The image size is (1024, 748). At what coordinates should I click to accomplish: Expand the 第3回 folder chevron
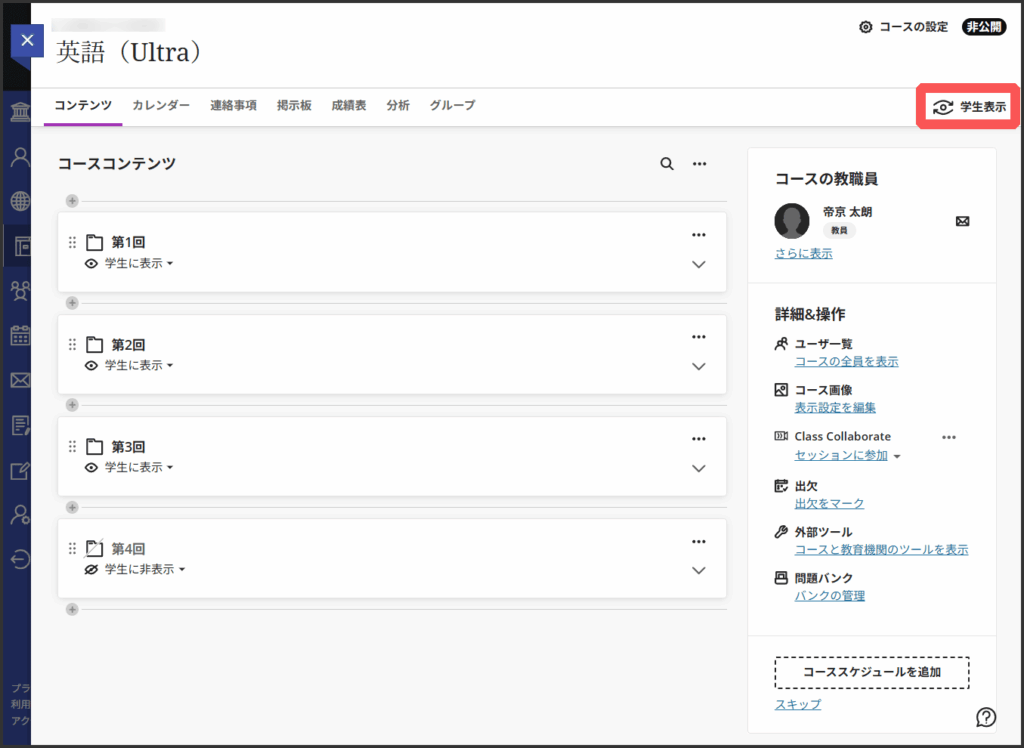pyautogui.click(x=699, y=469)
